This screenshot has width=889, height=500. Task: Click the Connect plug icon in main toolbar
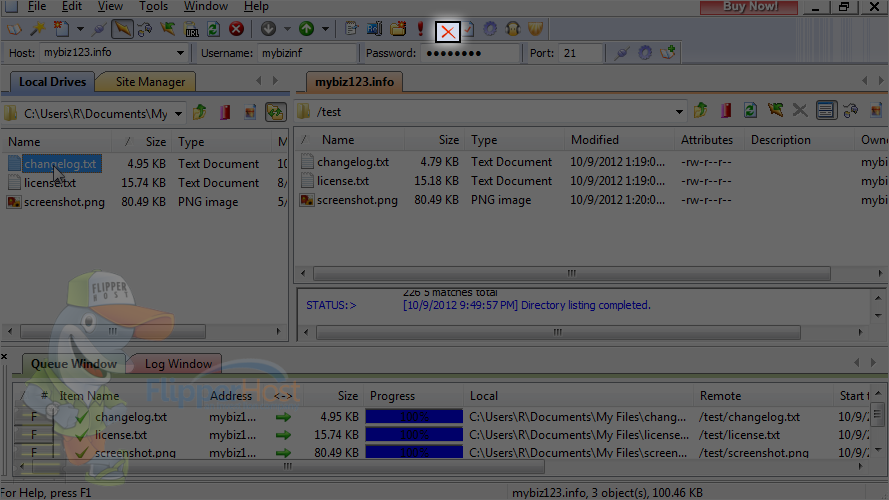pyautogui.click(x=99, y=29)
